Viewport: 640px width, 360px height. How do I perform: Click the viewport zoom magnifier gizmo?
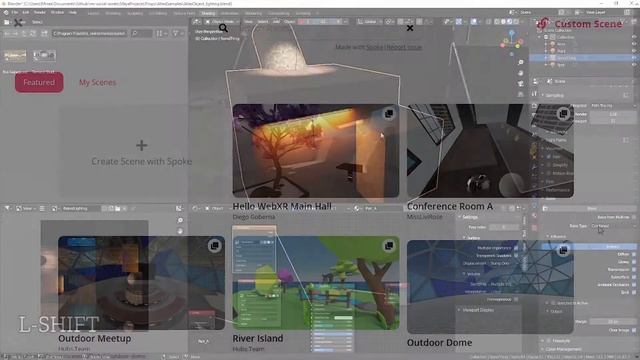521,62
